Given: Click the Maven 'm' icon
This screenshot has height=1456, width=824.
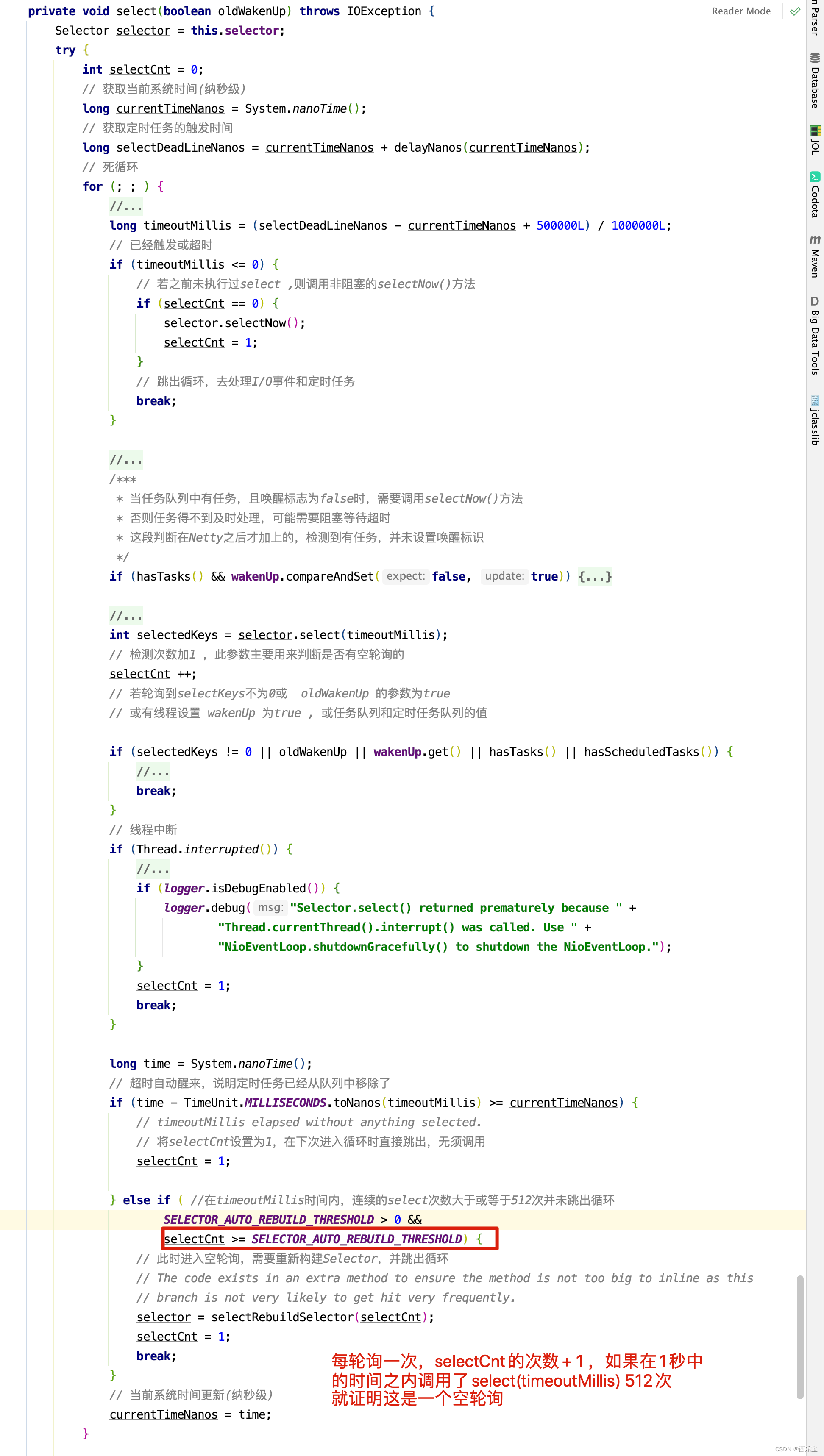Looking at the screenshot, I should pyautogui.click(x=815, y=240).
